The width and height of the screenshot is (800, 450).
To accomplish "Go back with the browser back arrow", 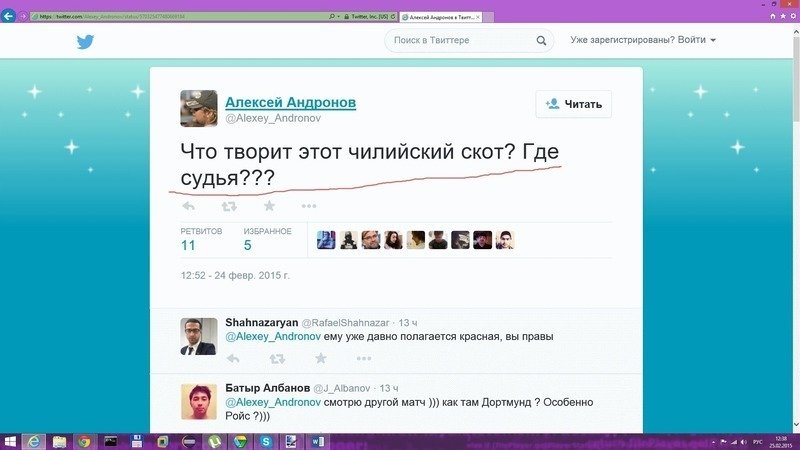I will point(8,16).
